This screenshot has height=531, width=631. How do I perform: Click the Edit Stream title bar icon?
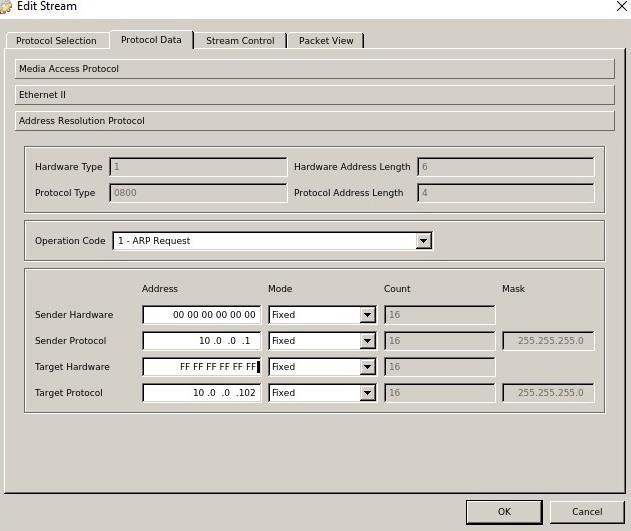[x=6, y=7]
